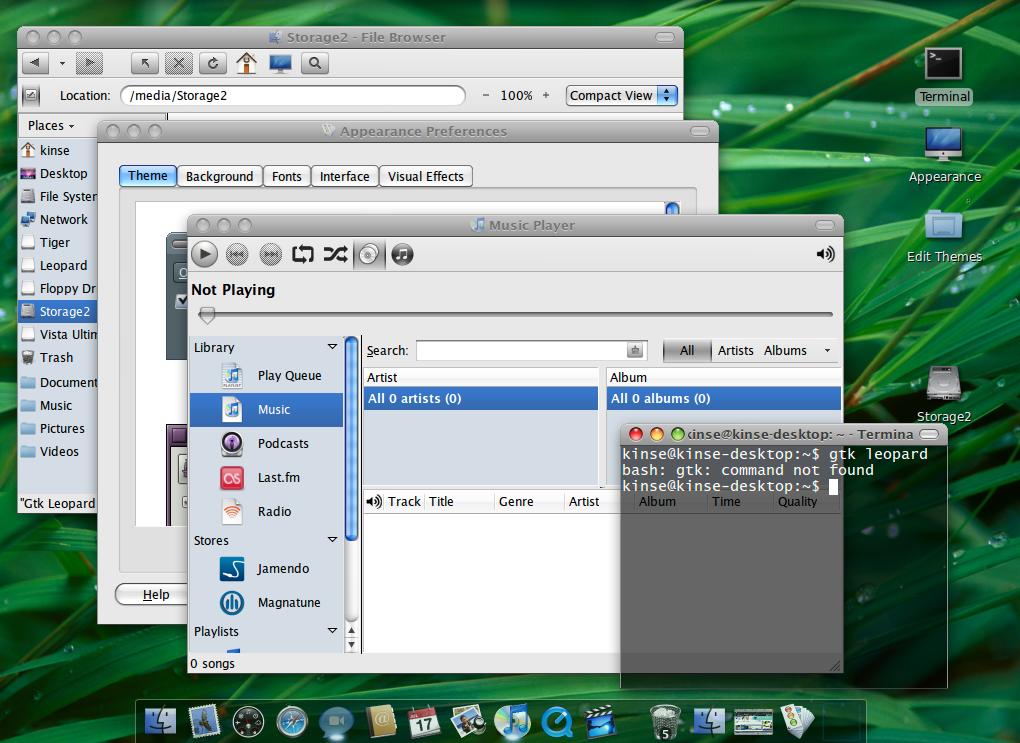This screenshot has height=743, width=1020.
Task: Open Play Queue in Music Player library
Action: tap(267, 375)
